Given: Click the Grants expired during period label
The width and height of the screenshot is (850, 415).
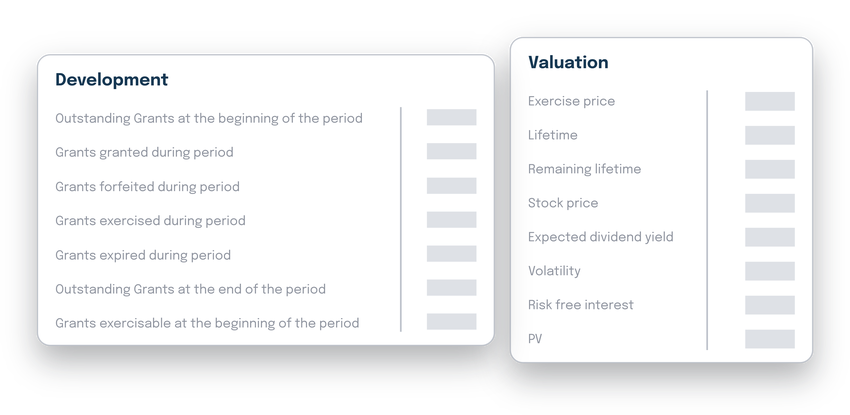Looking at the screenshot, I should (143, 254).
